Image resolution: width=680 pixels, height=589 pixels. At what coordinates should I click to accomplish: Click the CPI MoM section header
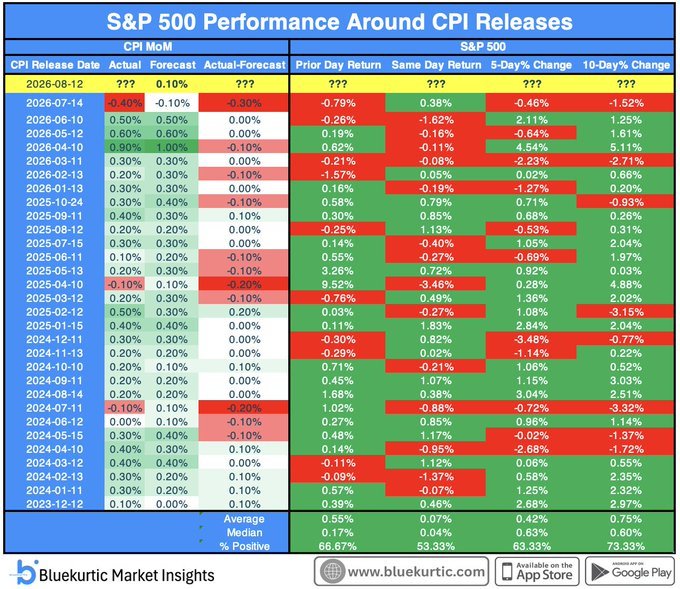147,47
